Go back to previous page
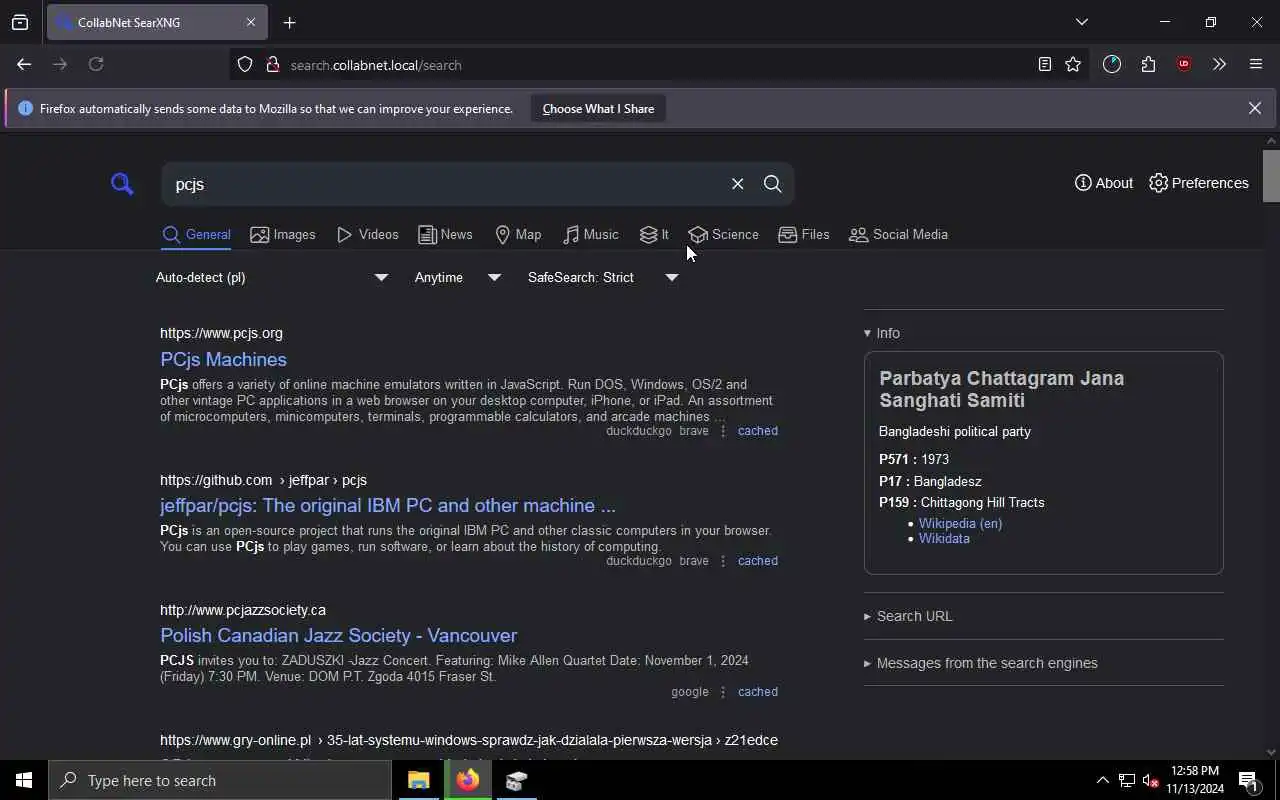1280x800 pixels. click(x=24, y=64)
